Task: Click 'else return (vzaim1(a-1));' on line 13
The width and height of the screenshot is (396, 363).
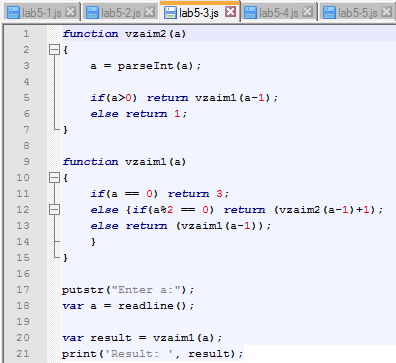Action: pos(181,226)
